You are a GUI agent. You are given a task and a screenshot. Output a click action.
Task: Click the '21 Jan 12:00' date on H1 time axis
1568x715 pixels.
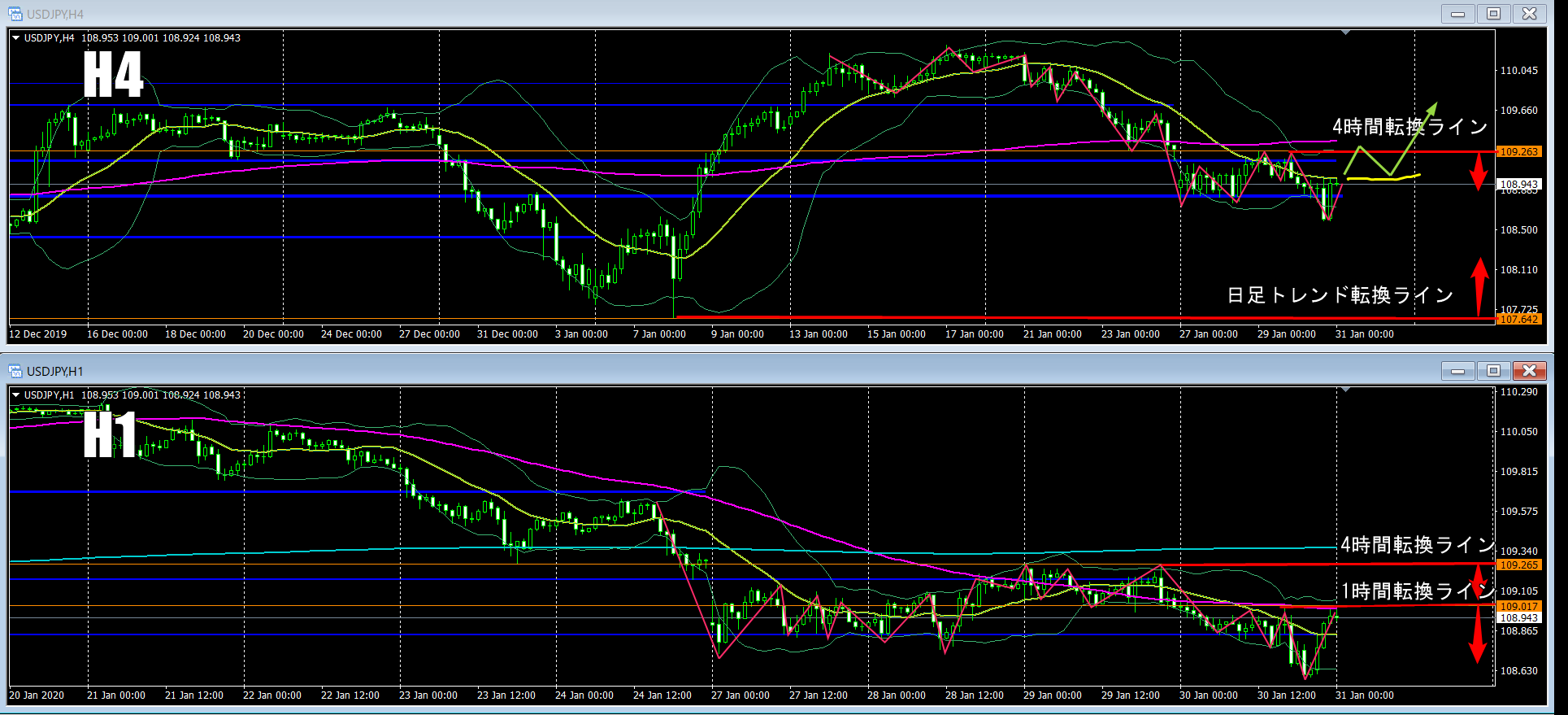click(x=194, y=695)
